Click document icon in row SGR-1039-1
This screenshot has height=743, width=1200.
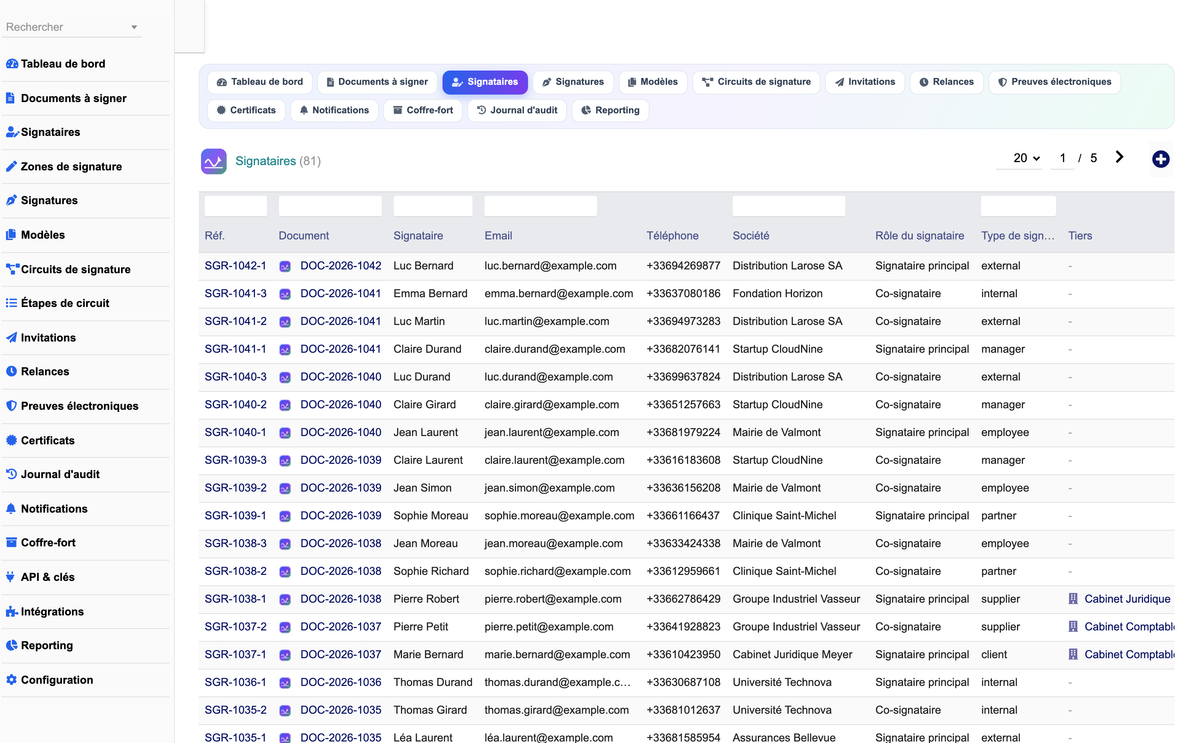click(285, 517)
